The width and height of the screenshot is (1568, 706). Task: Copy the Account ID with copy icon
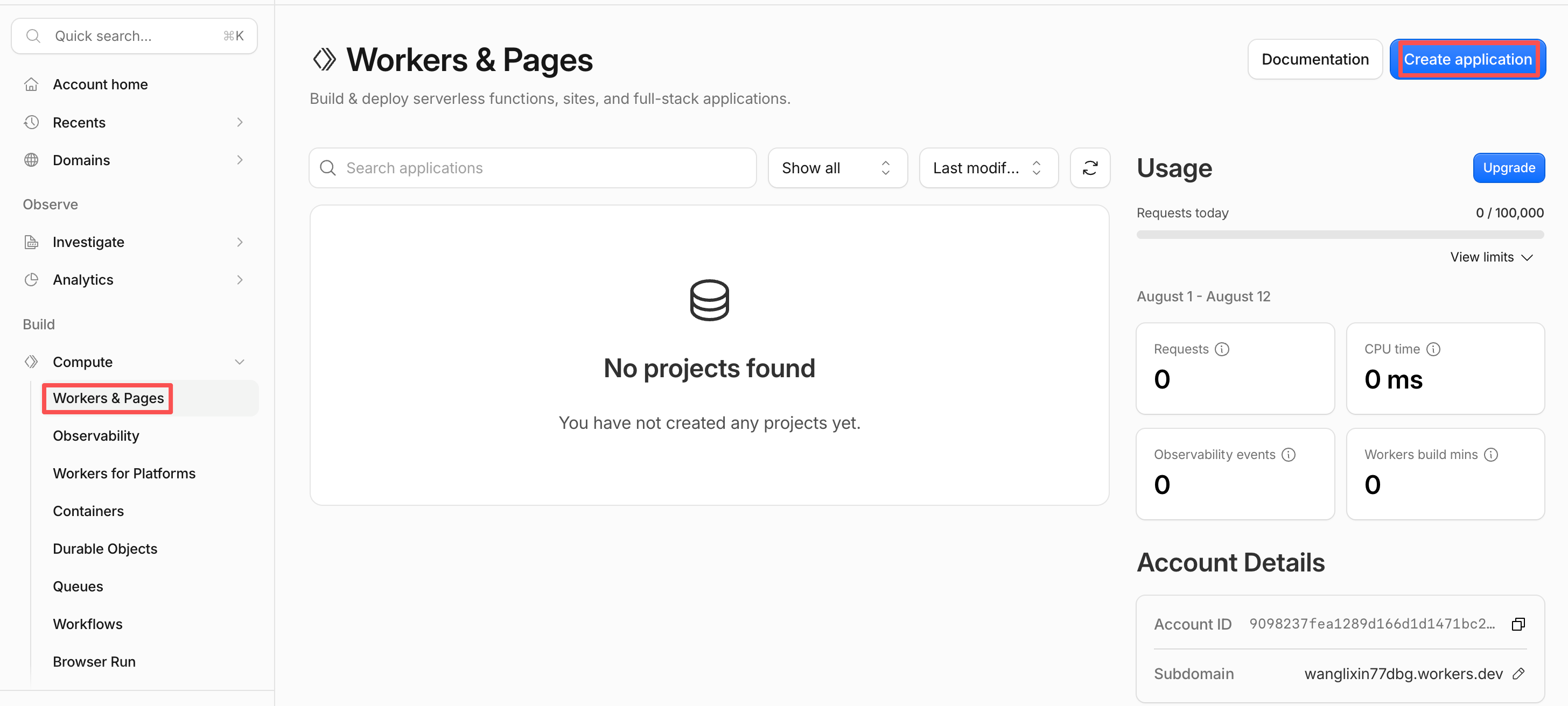(x=1518, y=624)
